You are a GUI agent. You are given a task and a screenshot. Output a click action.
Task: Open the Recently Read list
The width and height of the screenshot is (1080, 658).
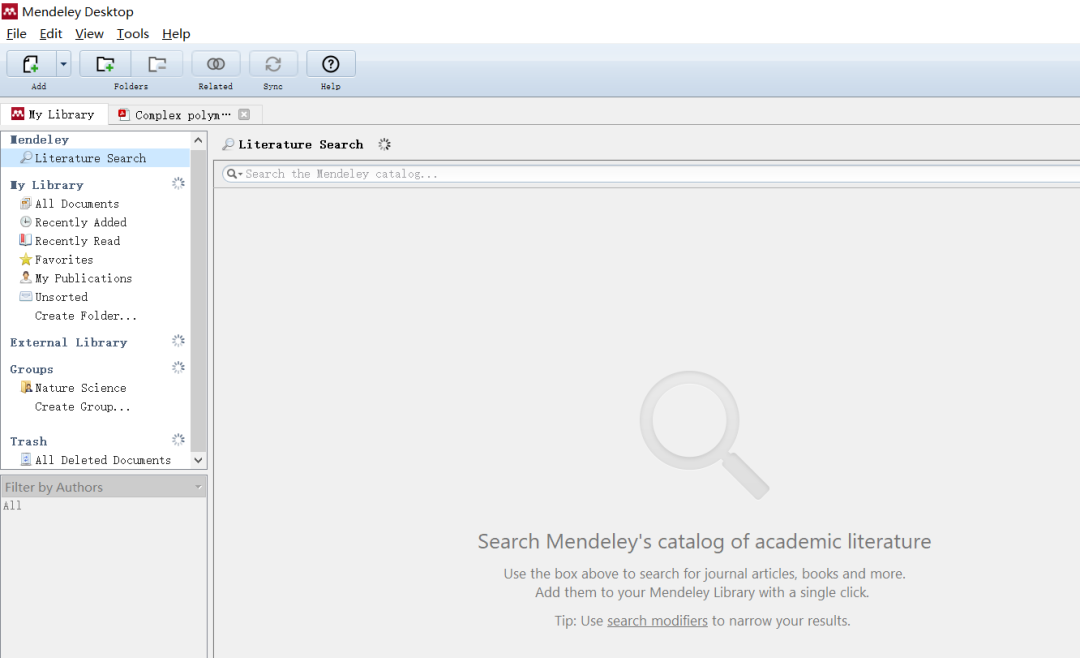(77, 241)
